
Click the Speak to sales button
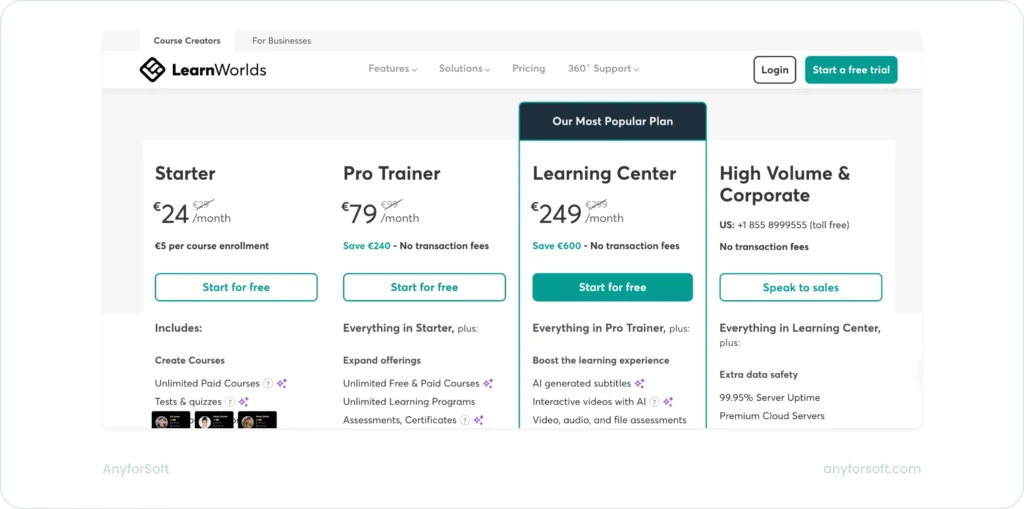pos(801,287)
